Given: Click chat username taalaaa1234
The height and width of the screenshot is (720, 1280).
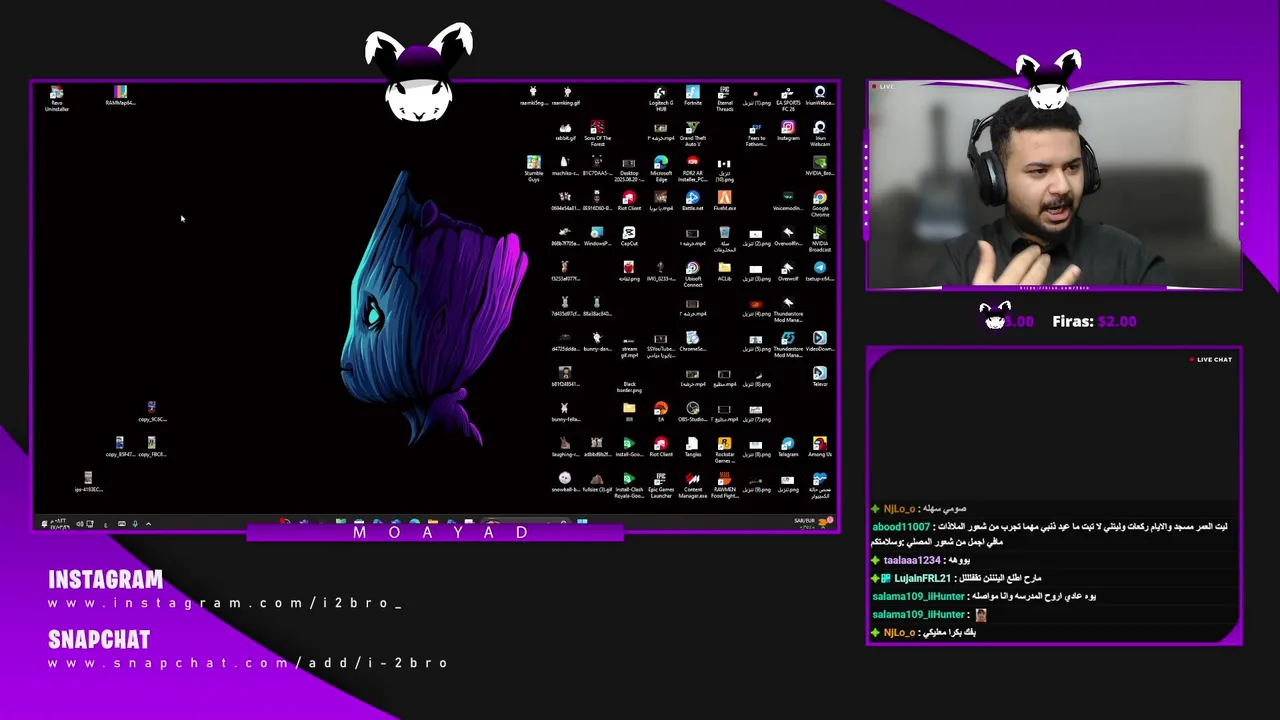Looking at the screenshot, I should pos(912,560).
